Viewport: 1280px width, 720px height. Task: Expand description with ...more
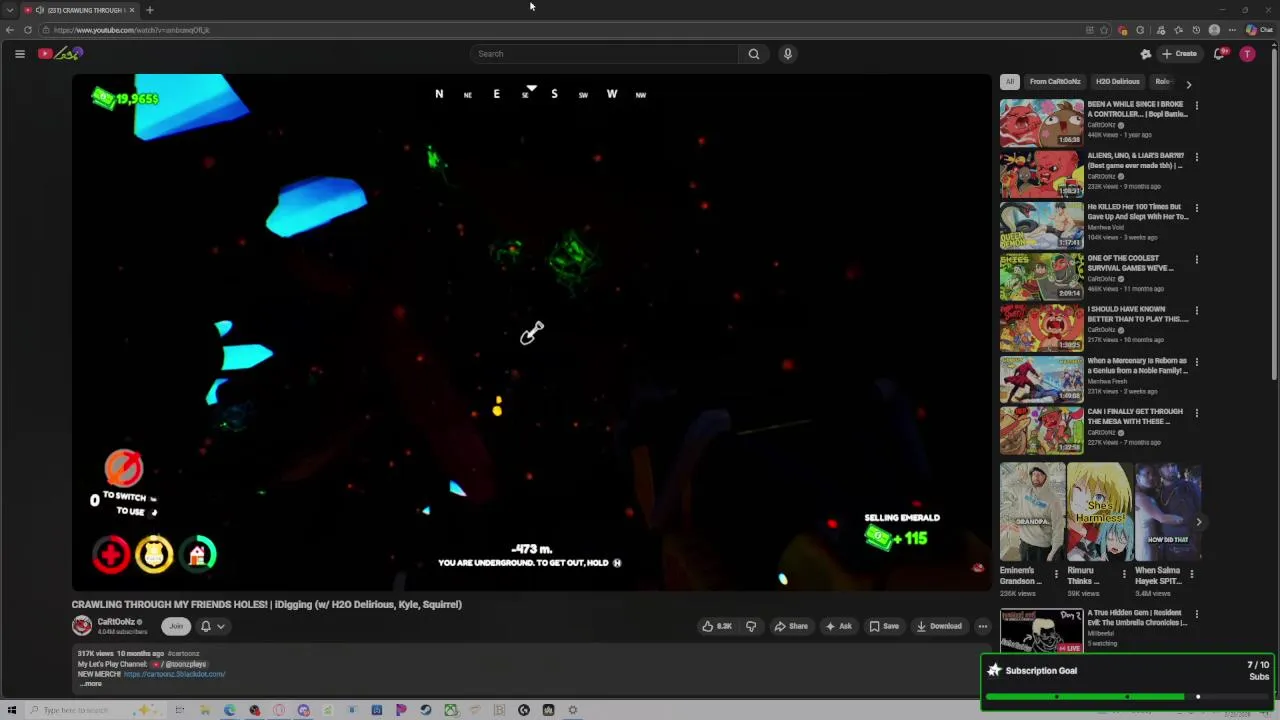click(91, 684)
